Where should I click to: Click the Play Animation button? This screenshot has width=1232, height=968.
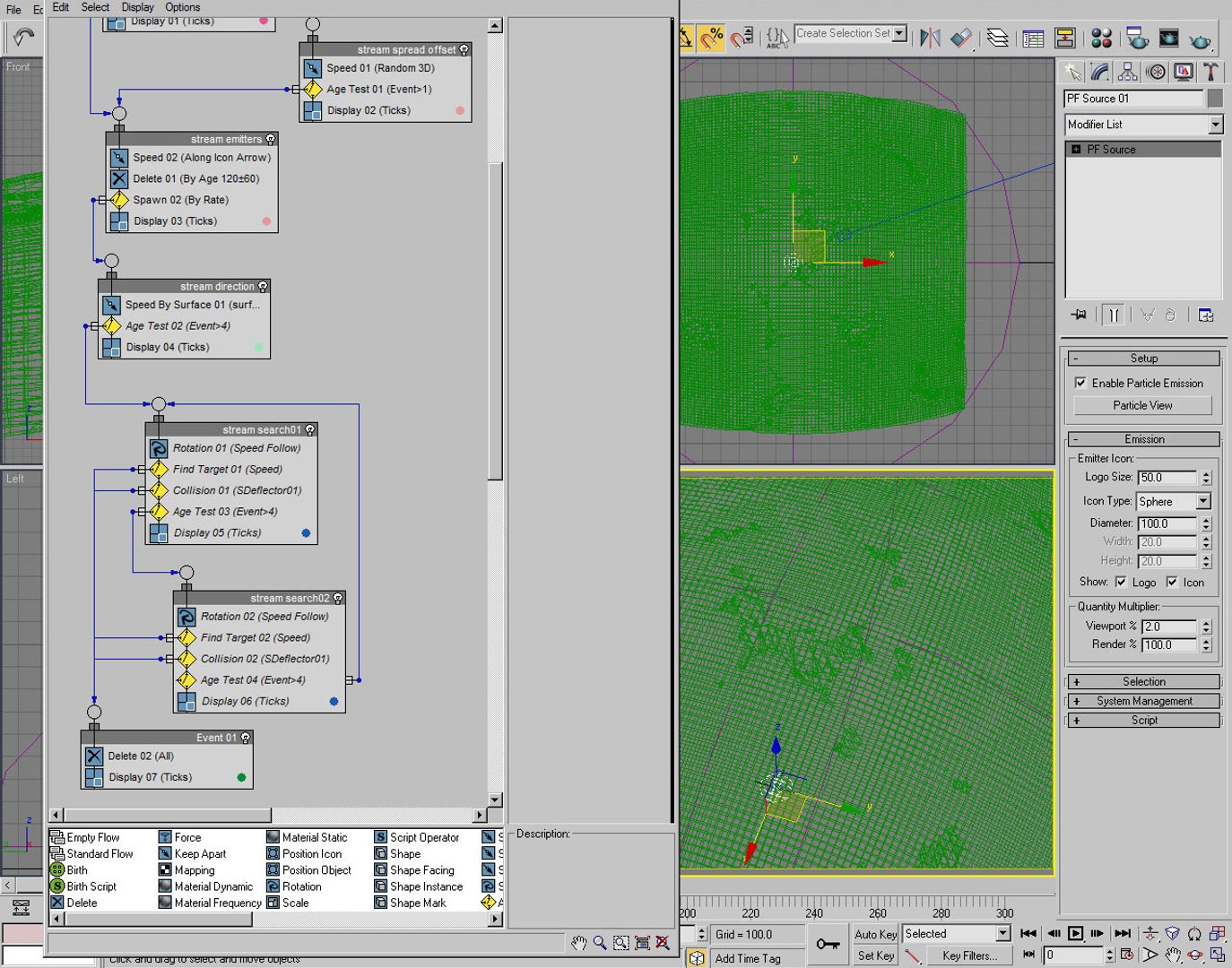click(1075, 933)
